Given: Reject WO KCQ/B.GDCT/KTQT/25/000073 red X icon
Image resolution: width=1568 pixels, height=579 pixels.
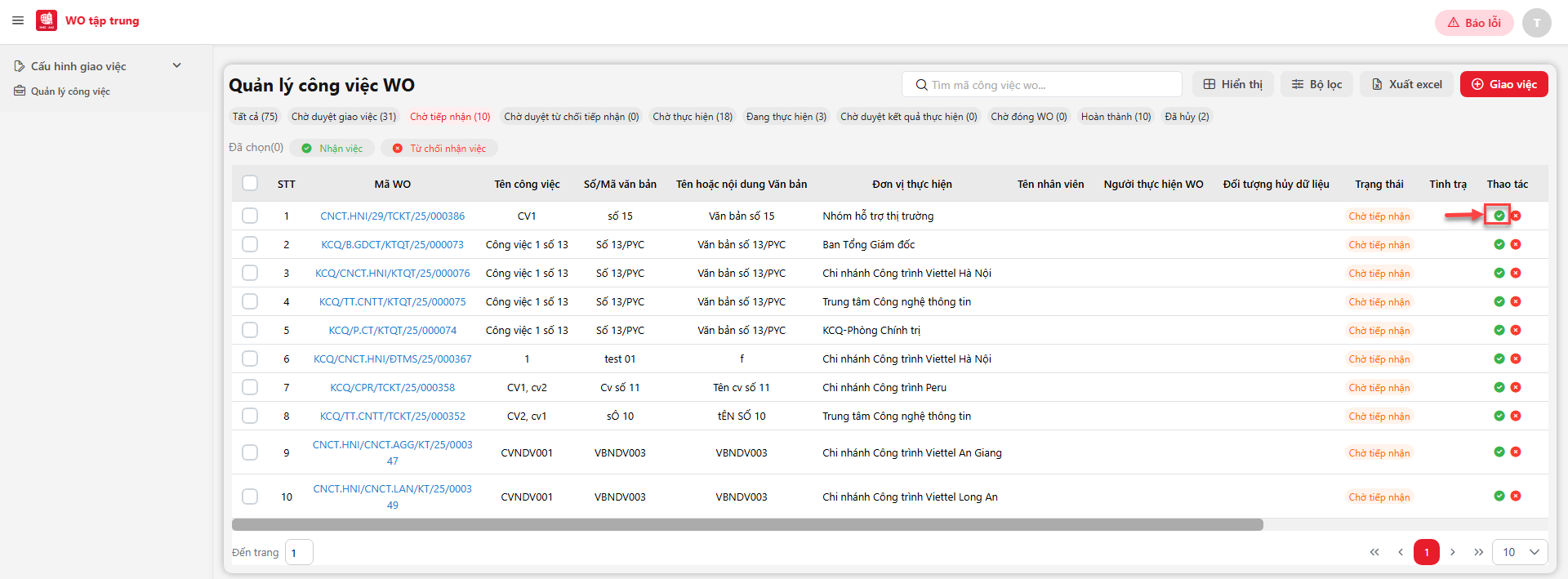Looking at the screenshot, I should click(1516, 244).
